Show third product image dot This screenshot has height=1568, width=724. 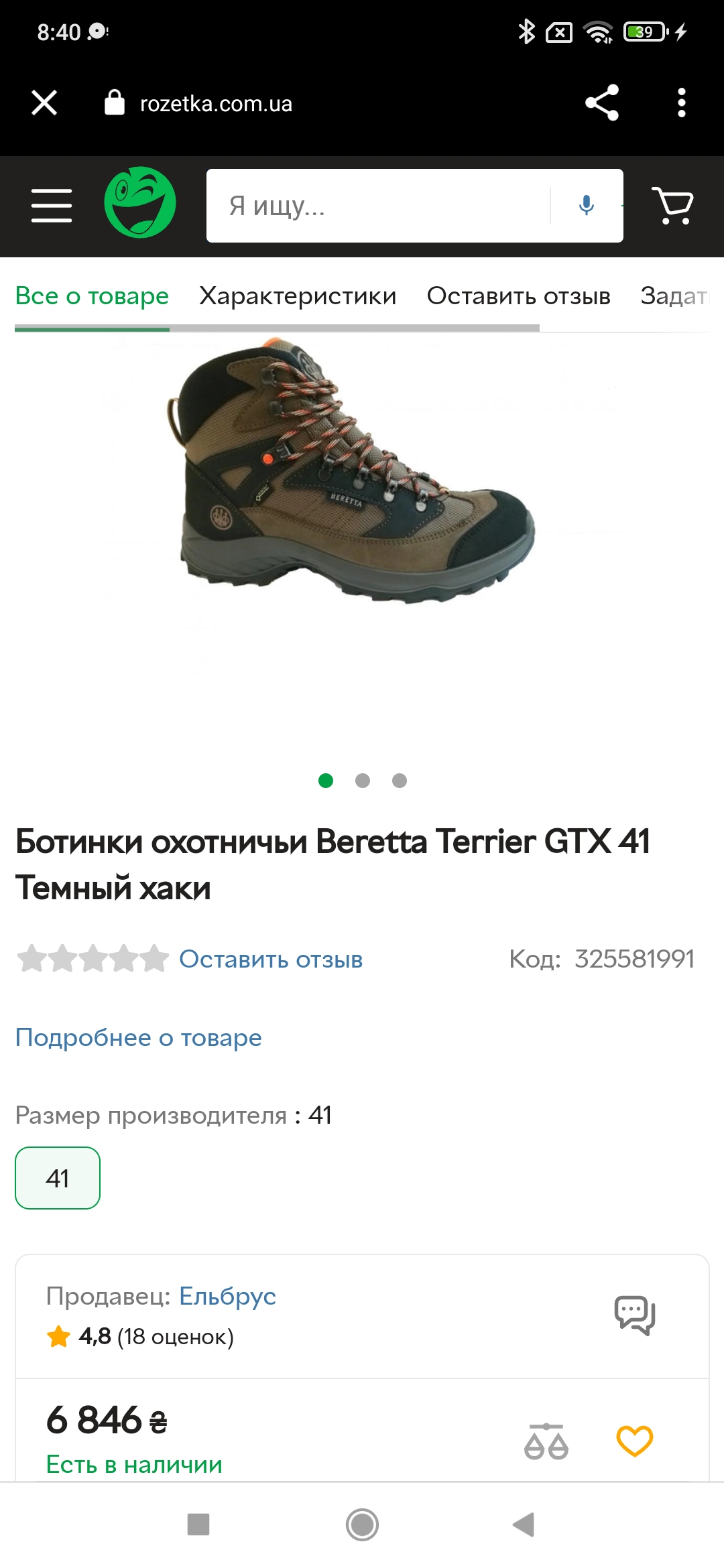[400, 781]
